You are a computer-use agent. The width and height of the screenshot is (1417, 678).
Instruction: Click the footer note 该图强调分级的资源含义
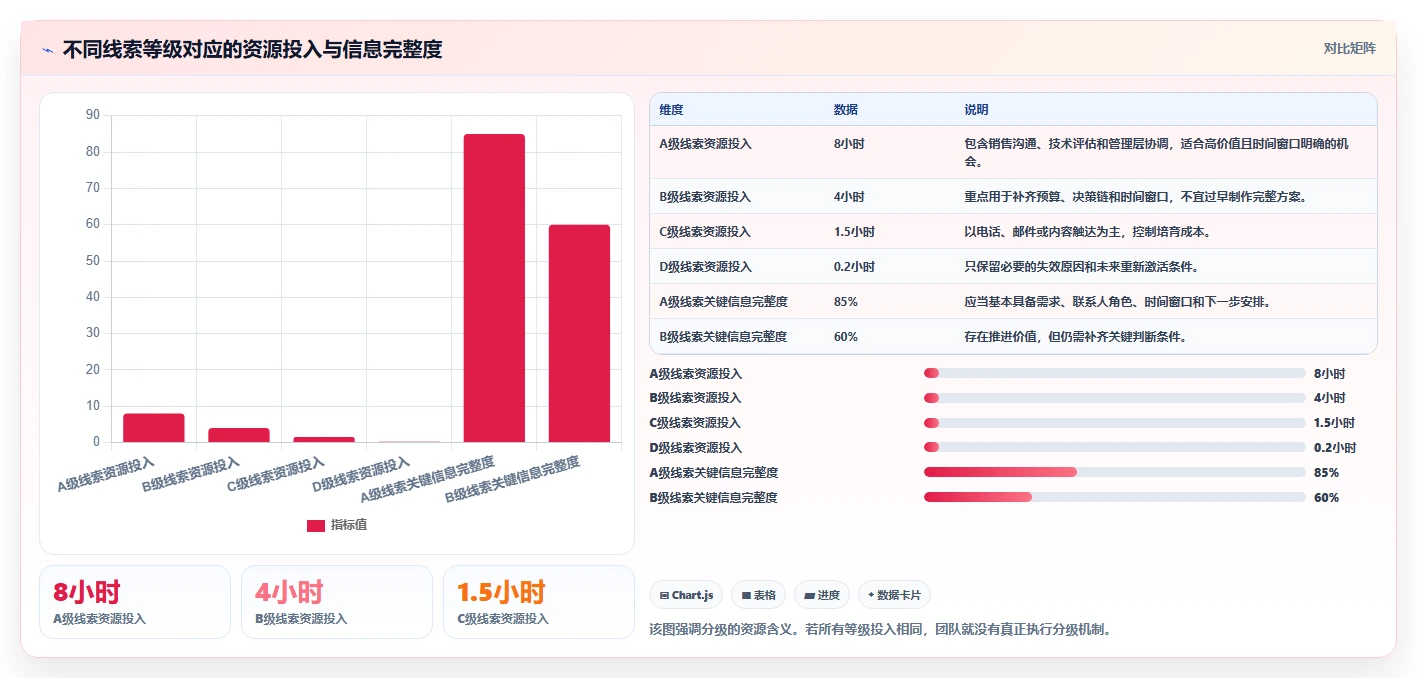pos(880,630)
